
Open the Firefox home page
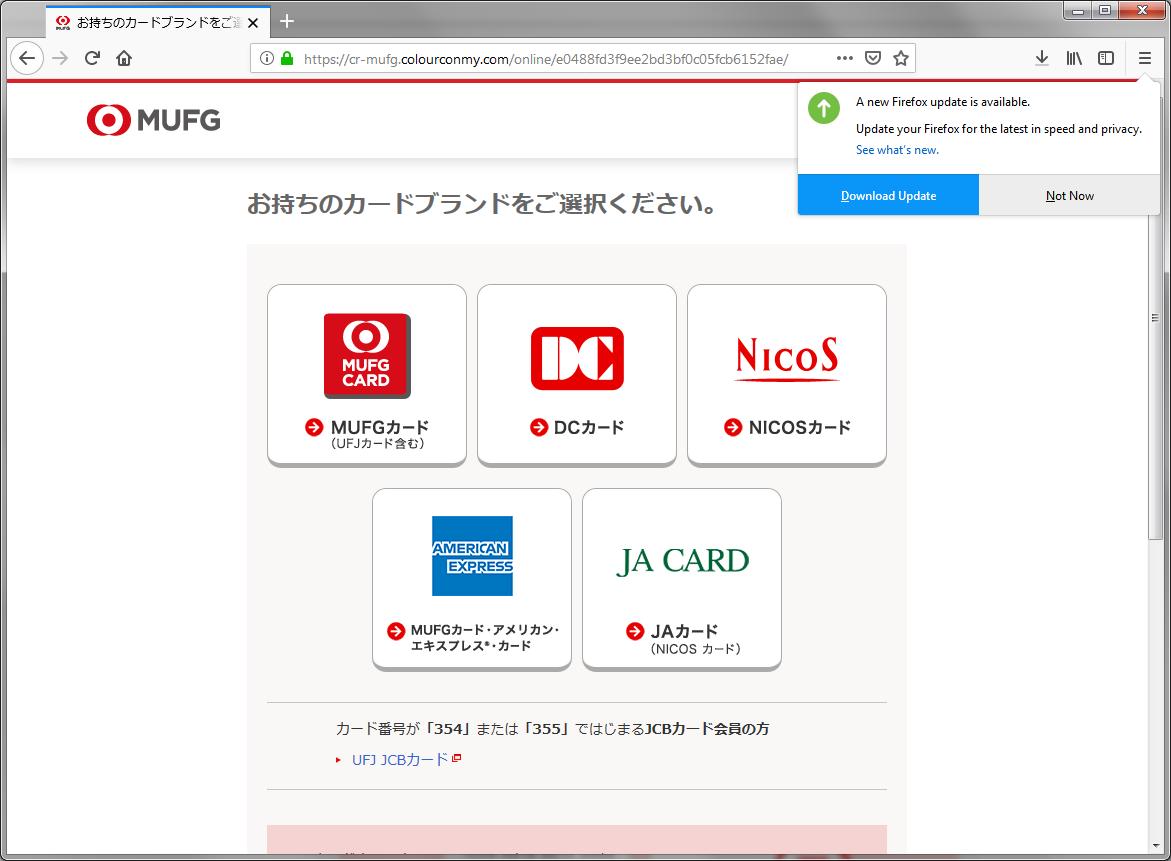124,58
